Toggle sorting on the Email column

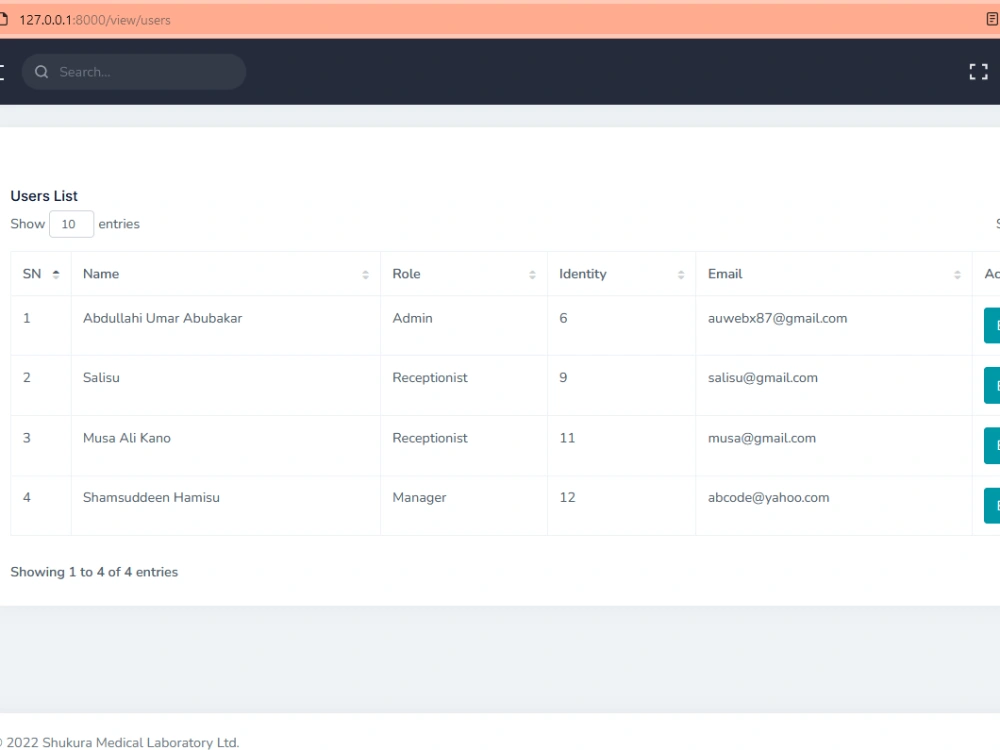956,273
